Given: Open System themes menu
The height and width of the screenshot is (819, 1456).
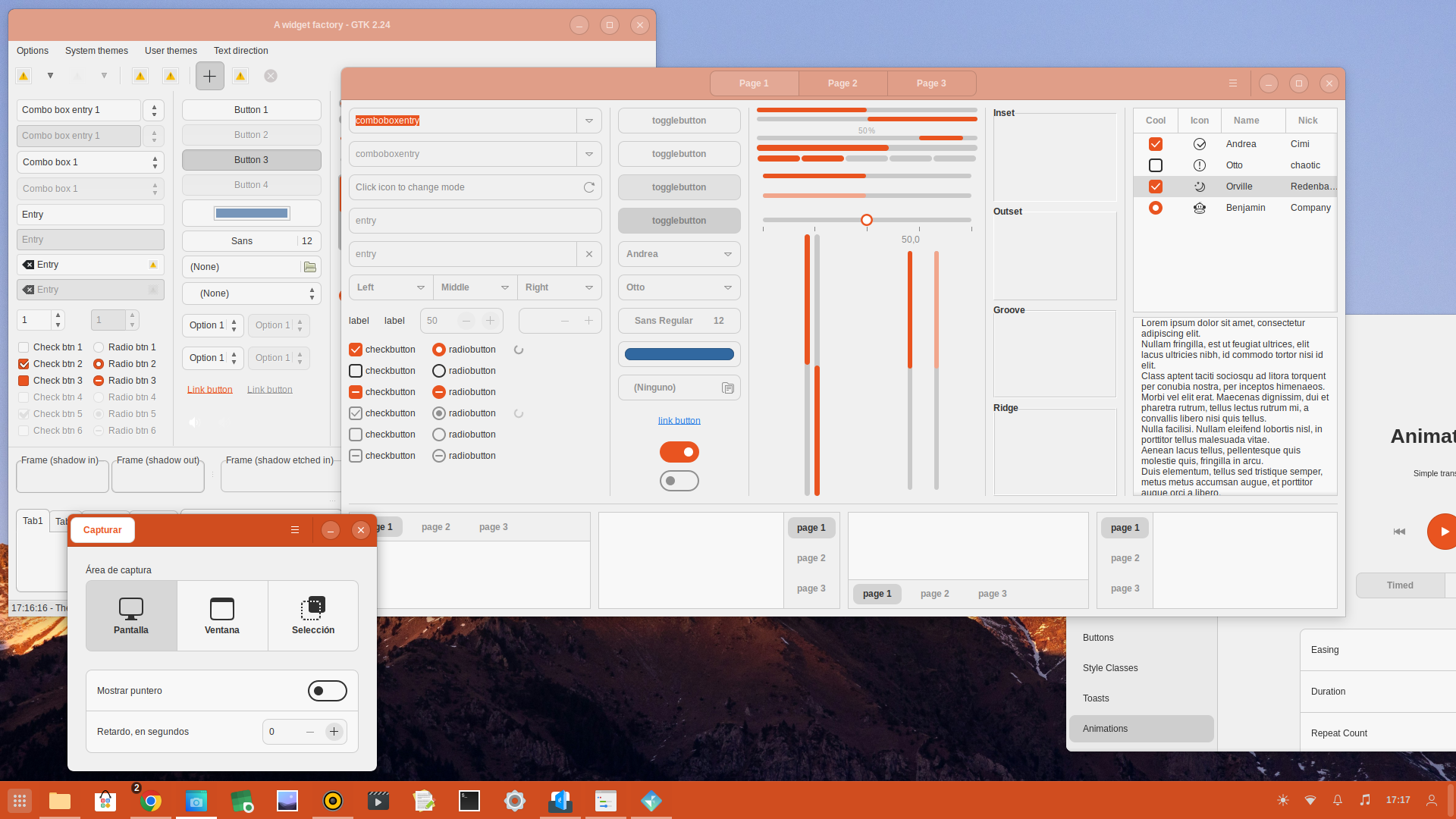Looking at the screenshot, I should pos(96,51).
